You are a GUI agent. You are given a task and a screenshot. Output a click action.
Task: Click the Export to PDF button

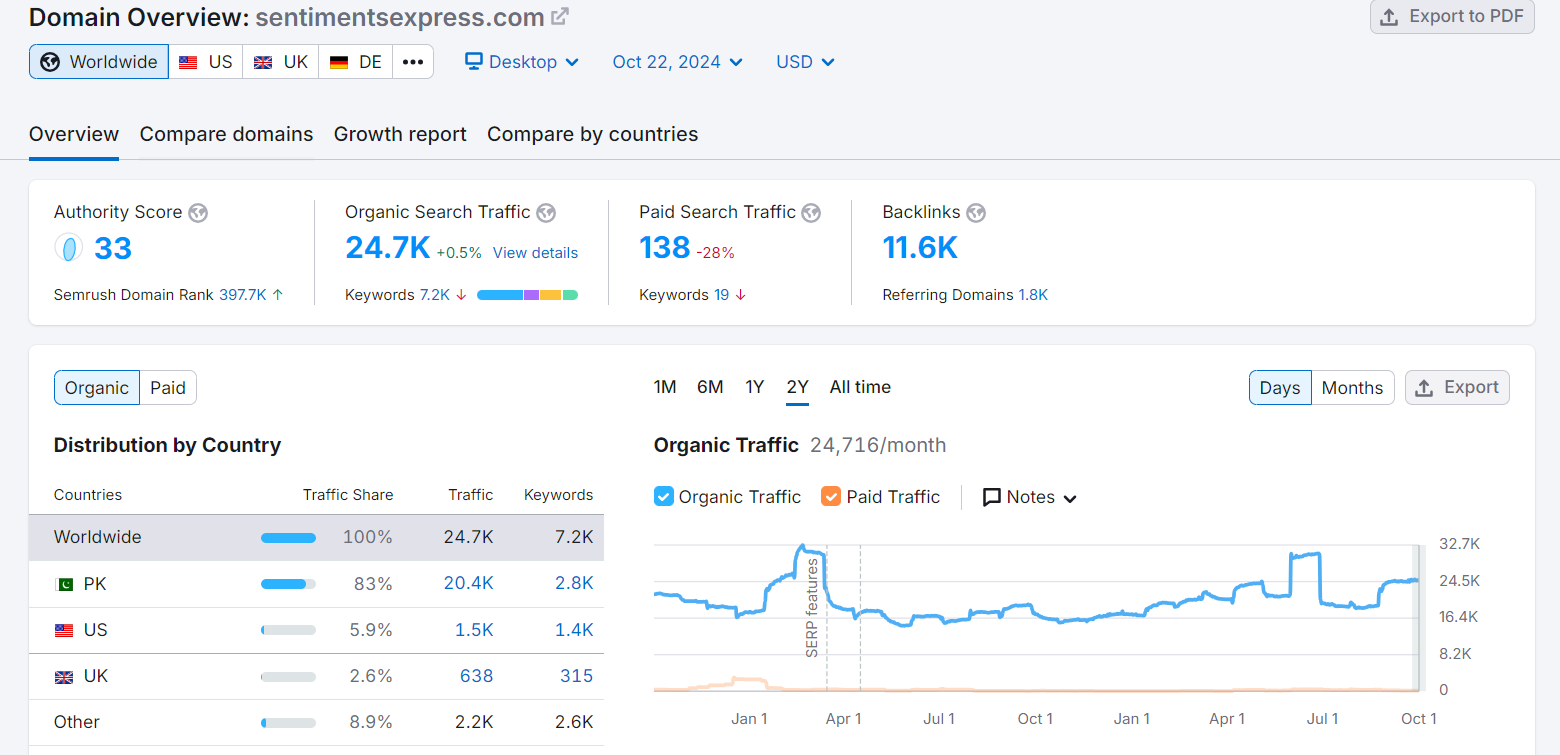click(1452, 16)
